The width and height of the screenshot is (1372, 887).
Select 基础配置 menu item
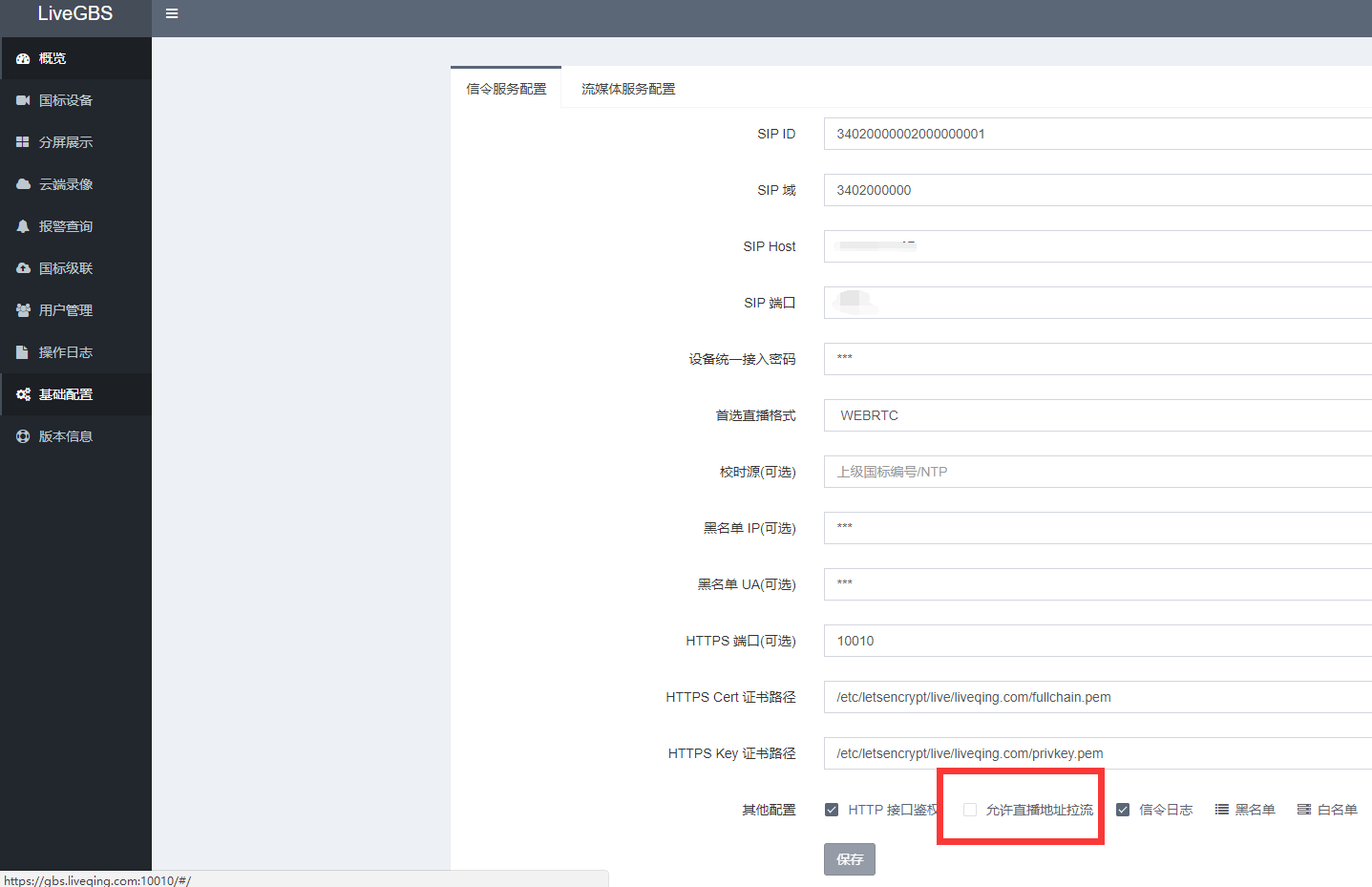[75, 394]
